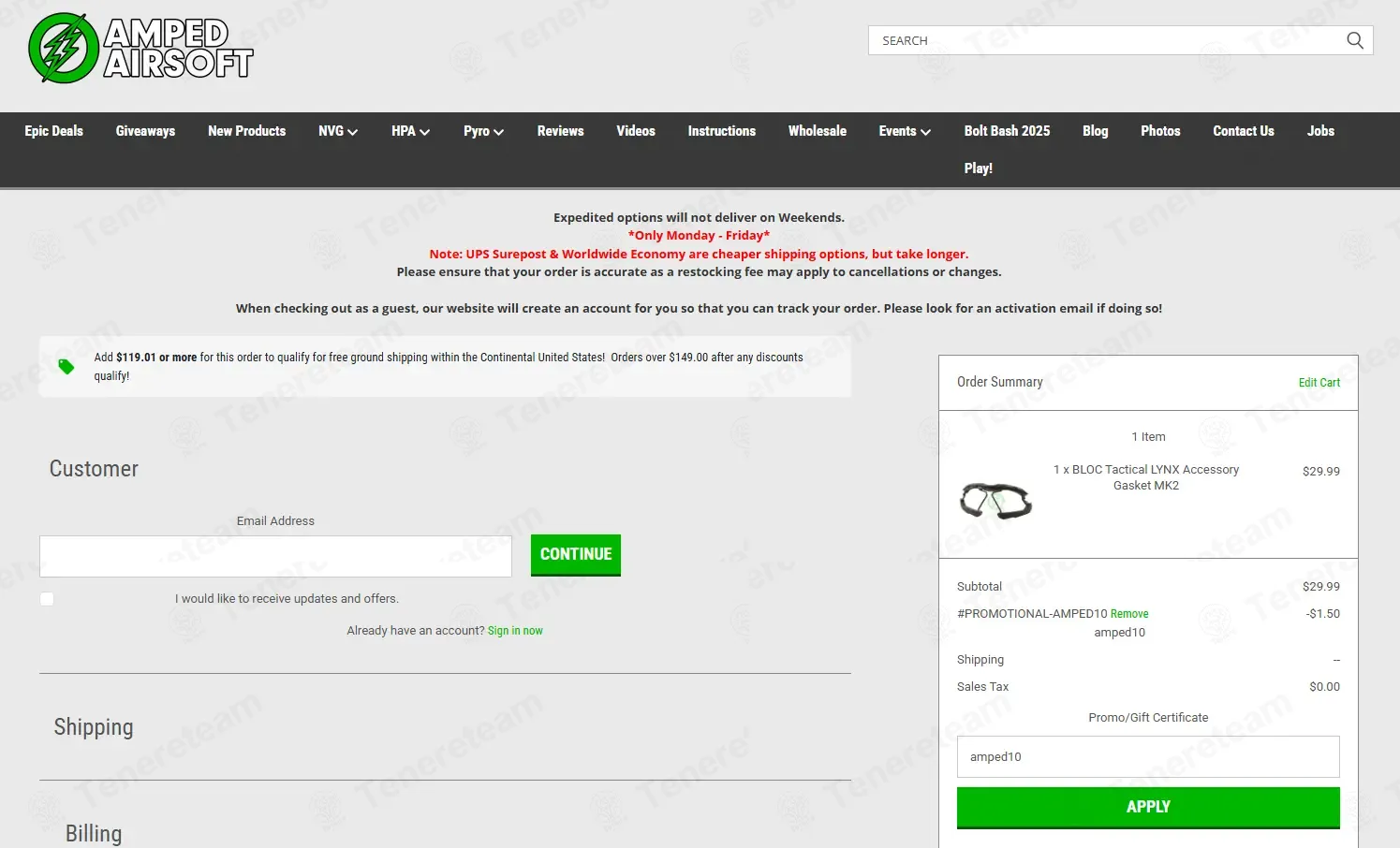Expand the HPA dropdown menu

coord(410,131)
